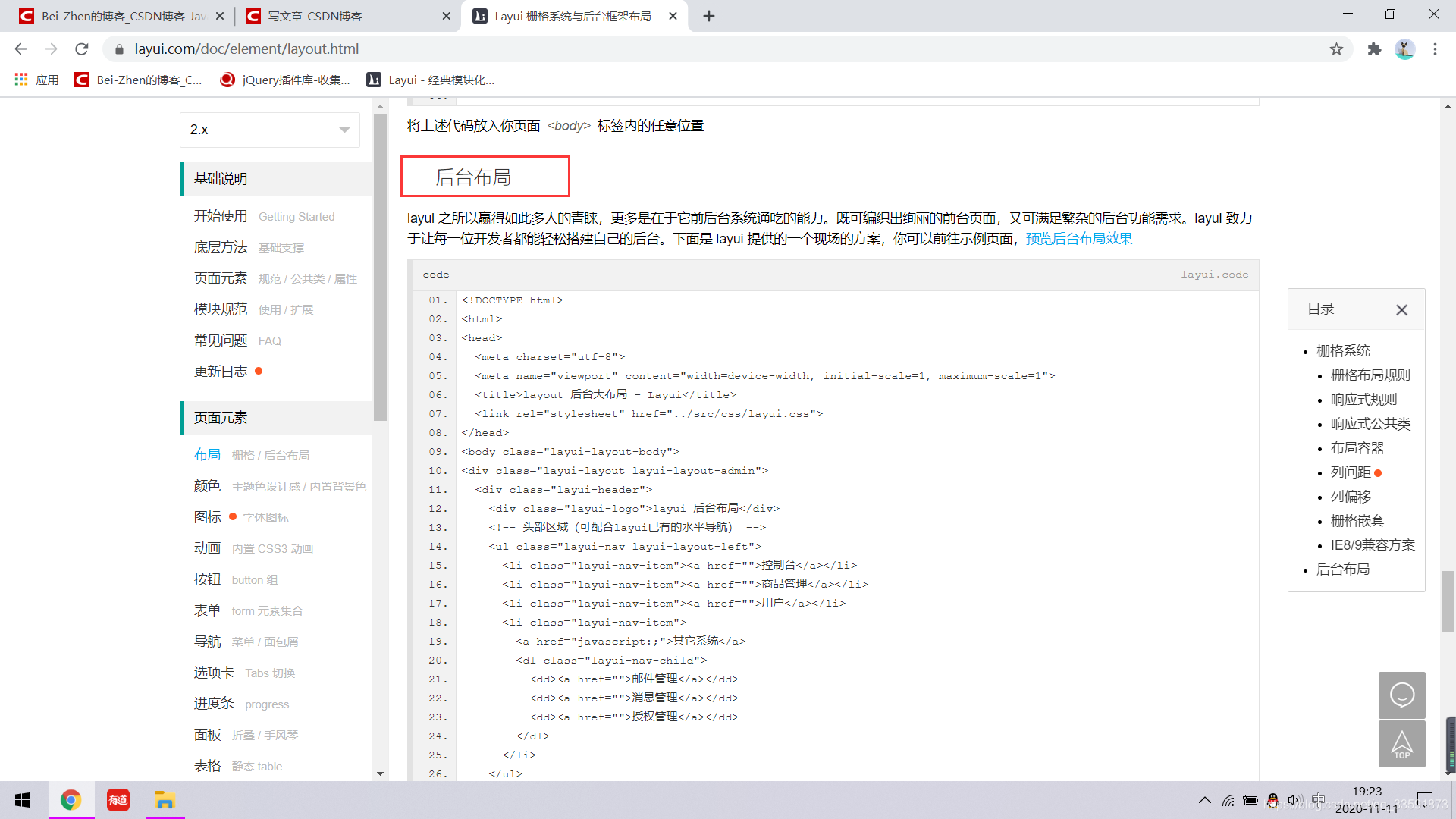
Task: Open 面板 折叠/手风琴 sidebar item
Action: point(246,735)
